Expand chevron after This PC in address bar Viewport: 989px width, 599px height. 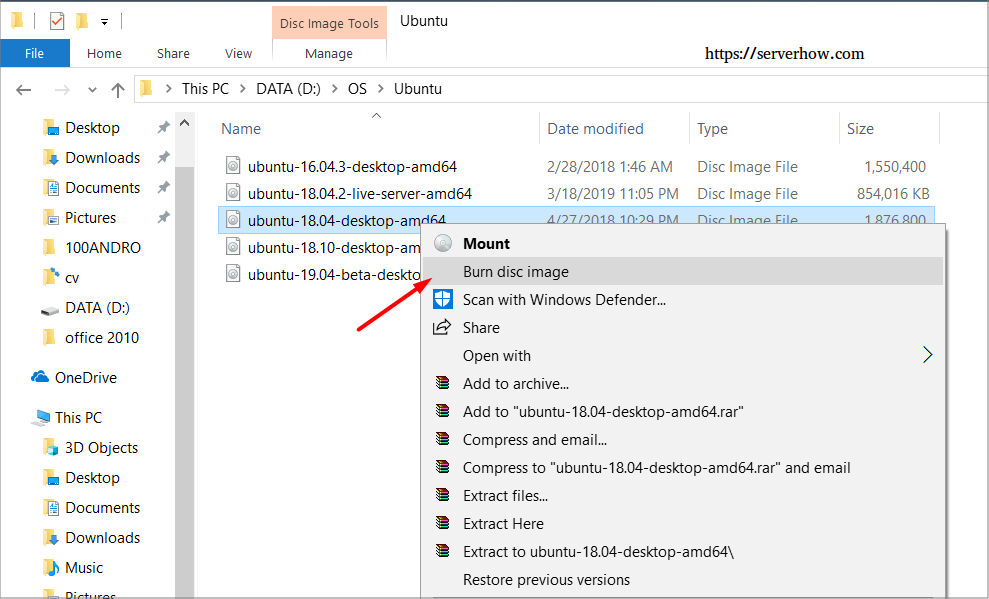click(242, 89)
